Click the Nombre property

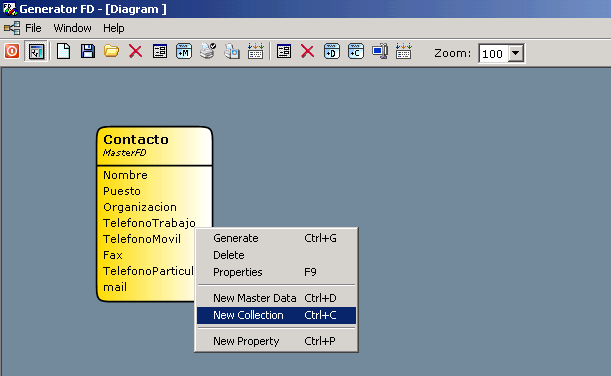[125, 175]
